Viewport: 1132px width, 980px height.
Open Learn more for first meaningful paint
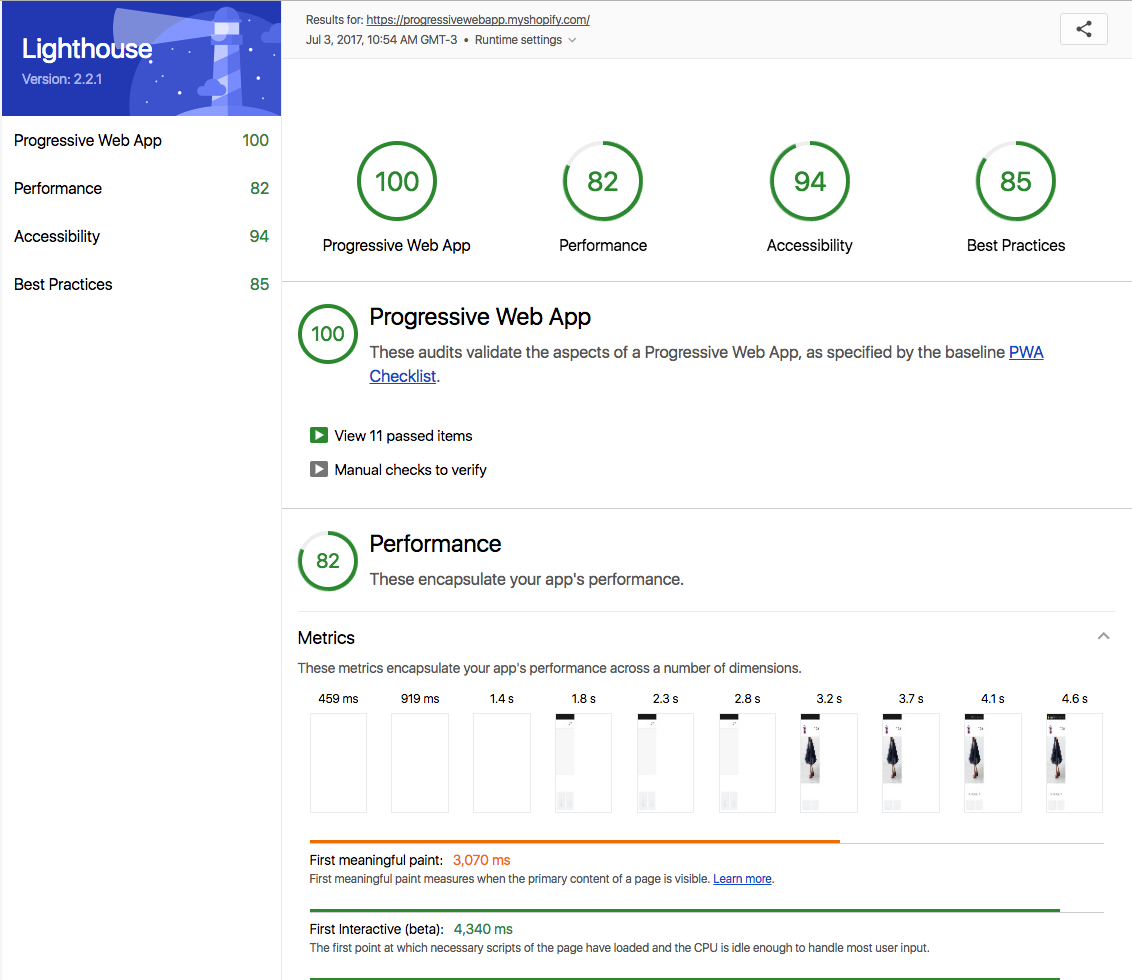[742, 879]
